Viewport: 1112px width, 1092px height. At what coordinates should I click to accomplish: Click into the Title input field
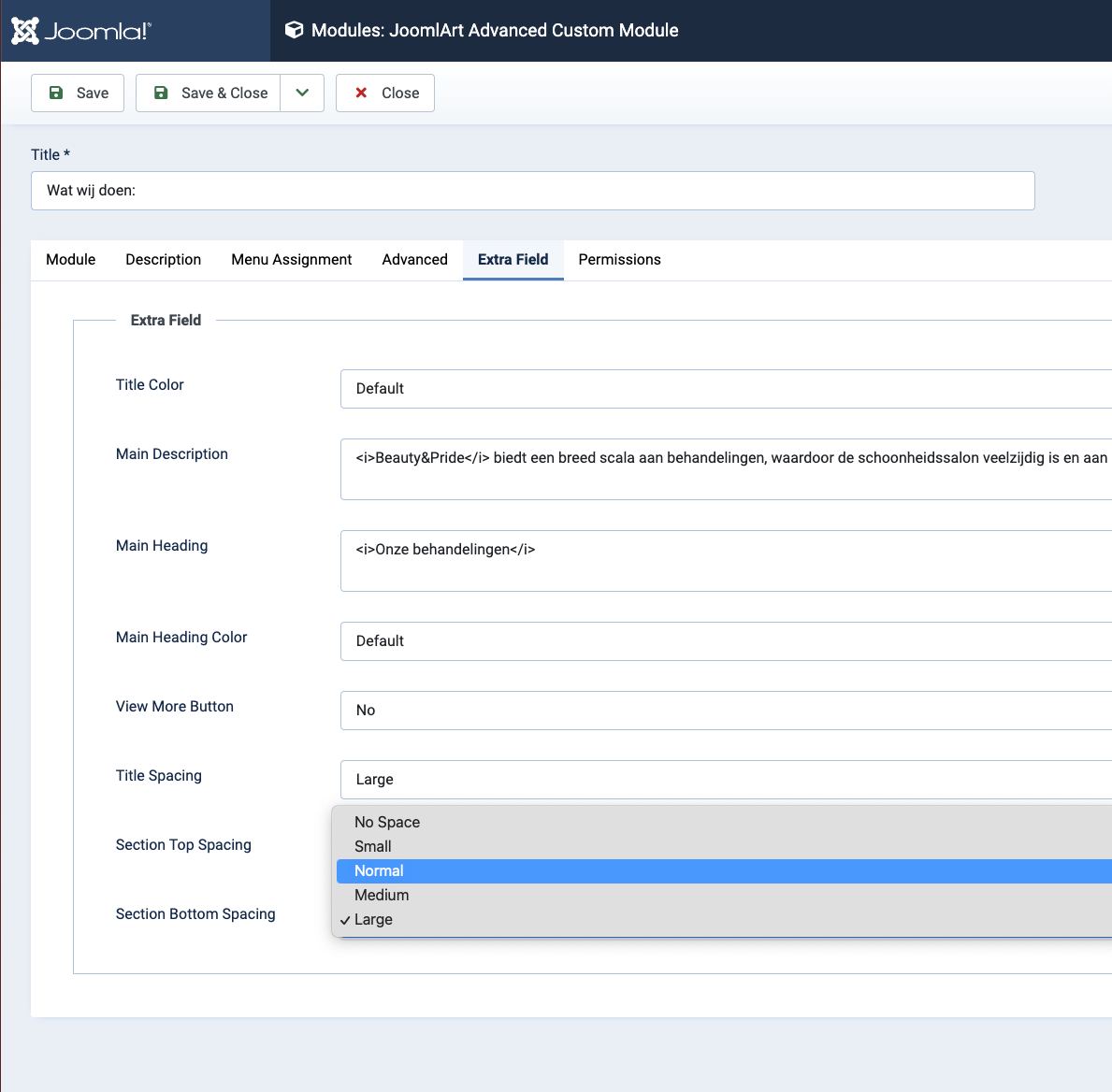pos(532,191)
